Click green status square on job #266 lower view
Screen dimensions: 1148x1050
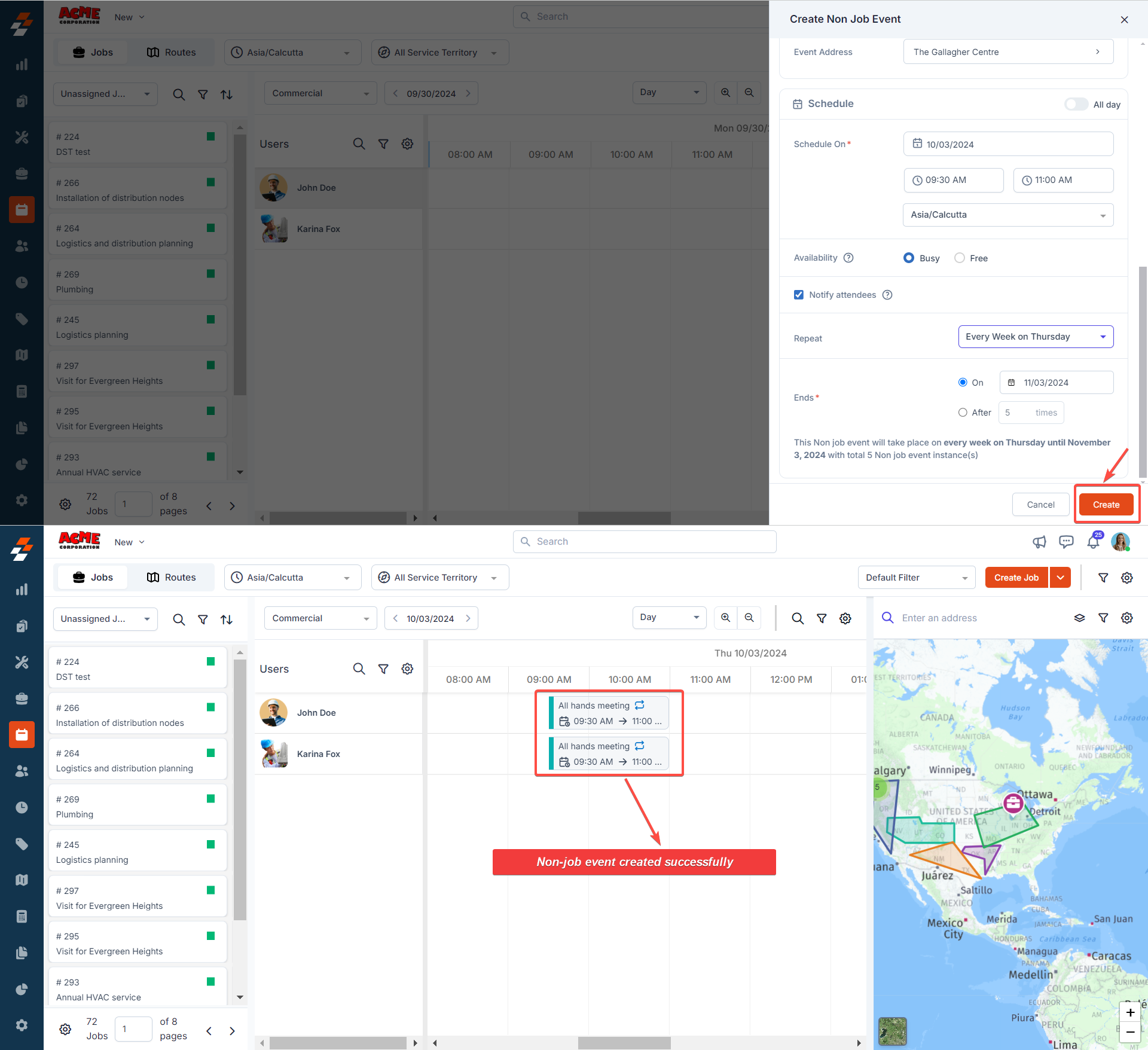tap(210, 707)
